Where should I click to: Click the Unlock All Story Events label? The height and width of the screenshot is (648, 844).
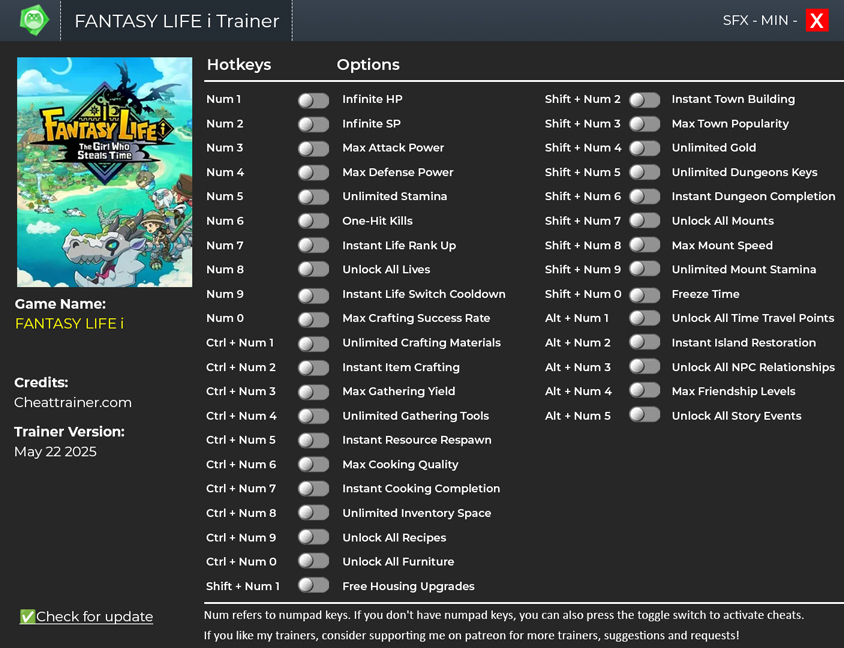tap(736, 415)
